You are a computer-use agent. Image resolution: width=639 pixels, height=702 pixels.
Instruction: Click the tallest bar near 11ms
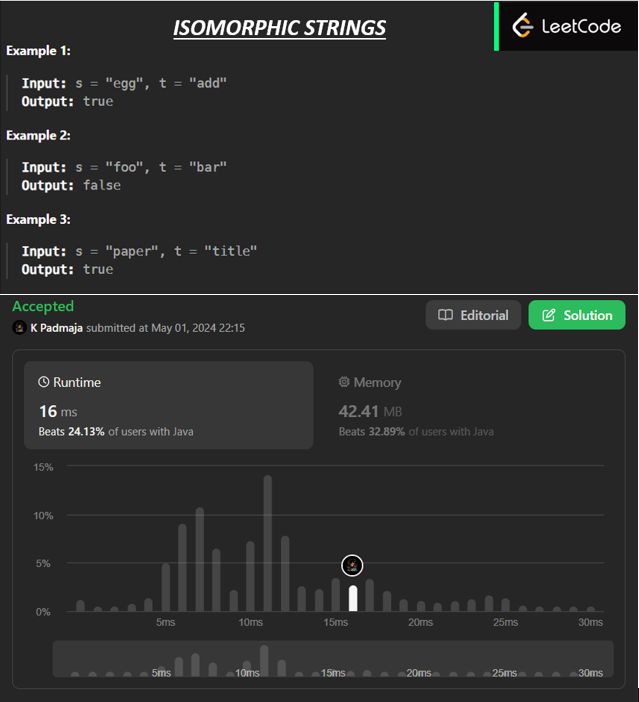[x=267, y=545]
